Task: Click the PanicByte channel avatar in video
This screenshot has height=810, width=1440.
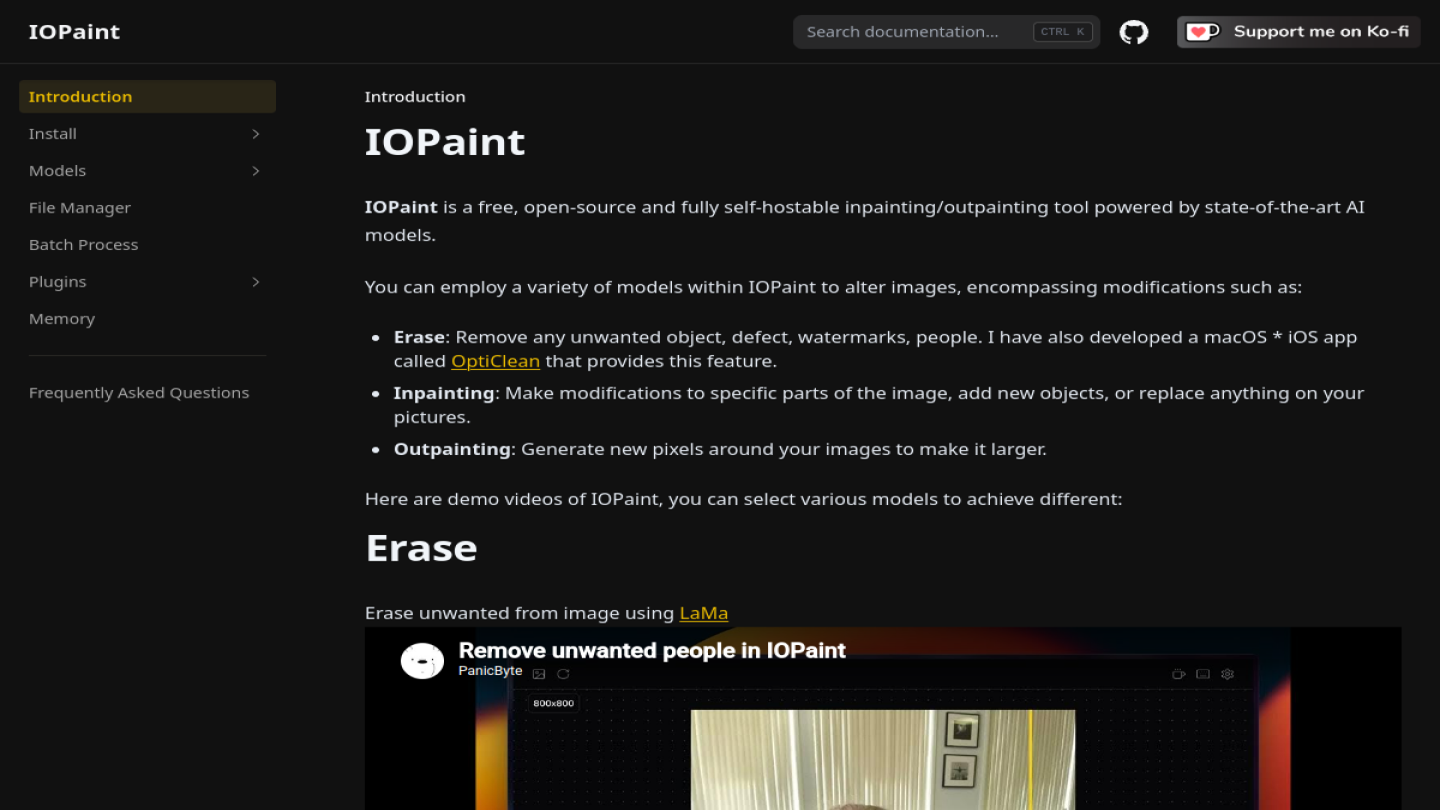Action: coord(422,661)
